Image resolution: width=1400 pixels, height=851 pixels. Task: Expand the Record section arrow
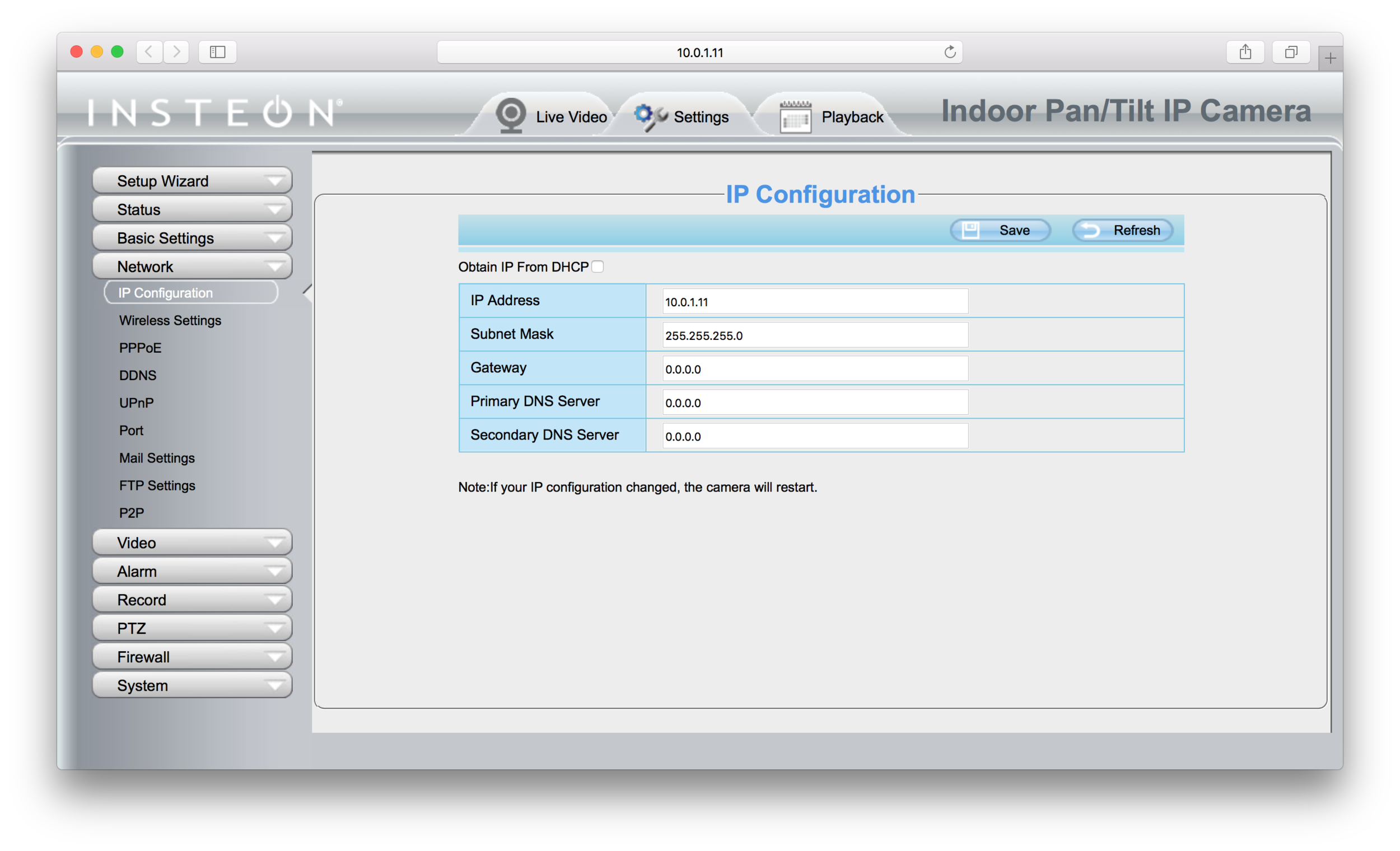coord(274,600)
